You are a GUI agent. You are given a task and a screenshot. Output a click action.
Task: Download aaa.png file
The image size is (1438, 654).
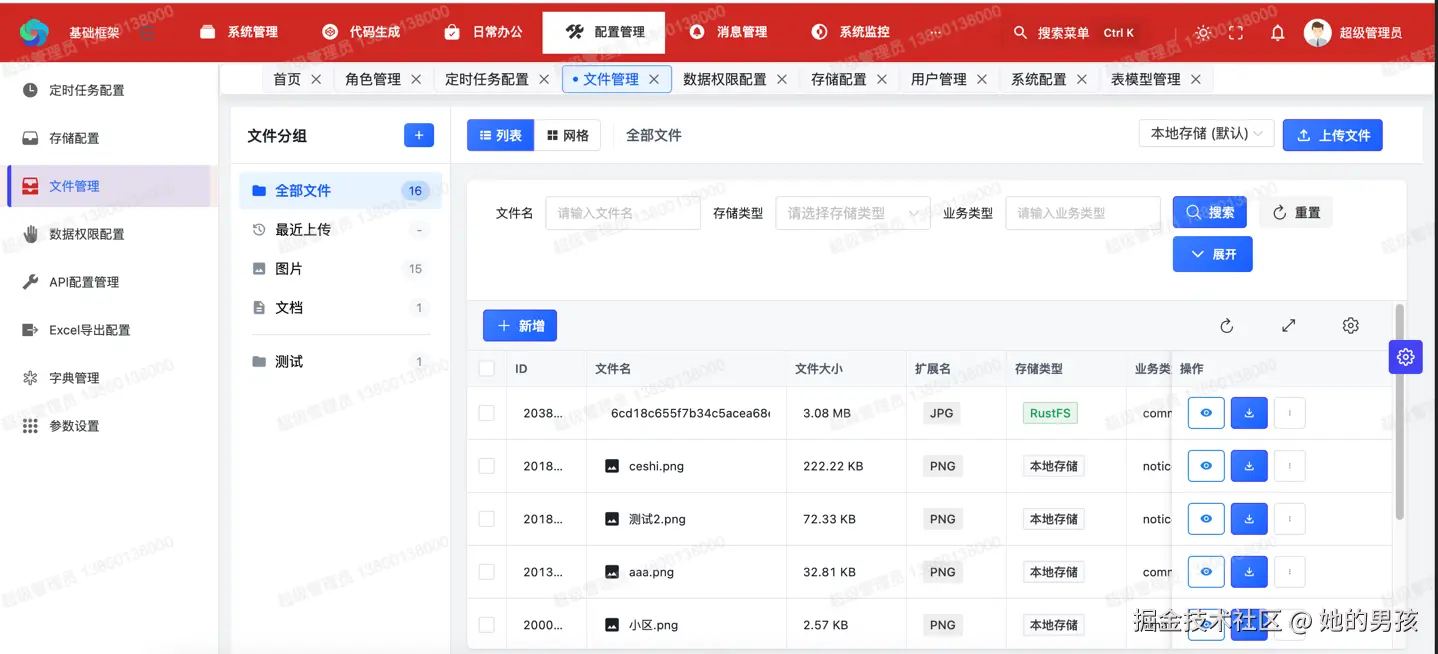pos(1249,572)
